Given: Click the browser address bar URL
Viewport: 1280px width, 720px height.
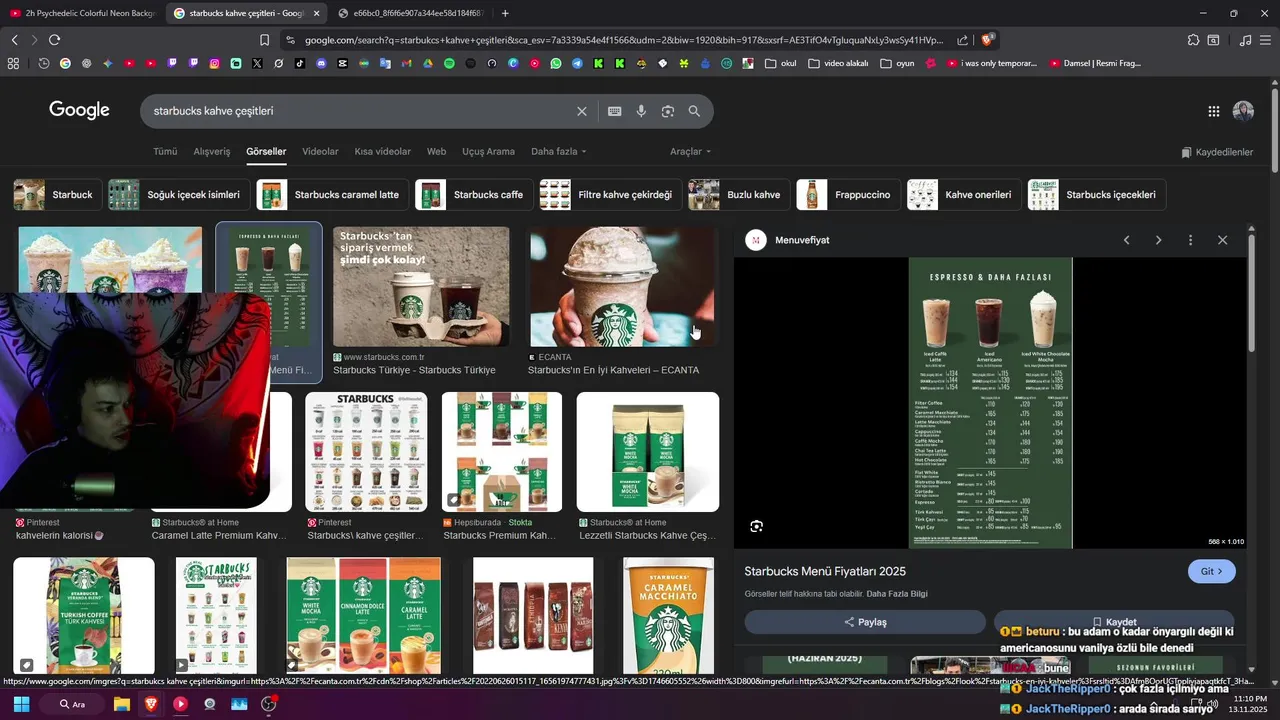Looking at the screenshot, I should coord(623,40).
